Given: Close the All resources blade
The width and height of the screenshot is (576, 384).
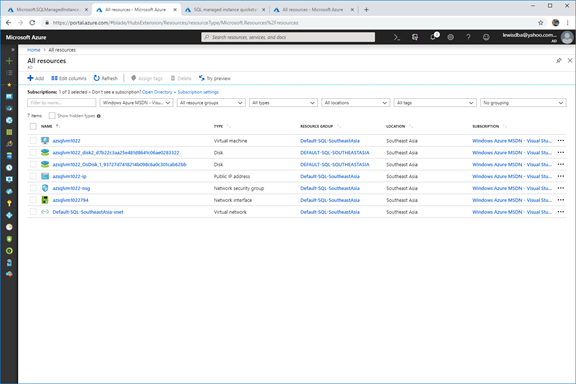Looking at the screenshot, I should pyautogui.click(x=570, y=61).
